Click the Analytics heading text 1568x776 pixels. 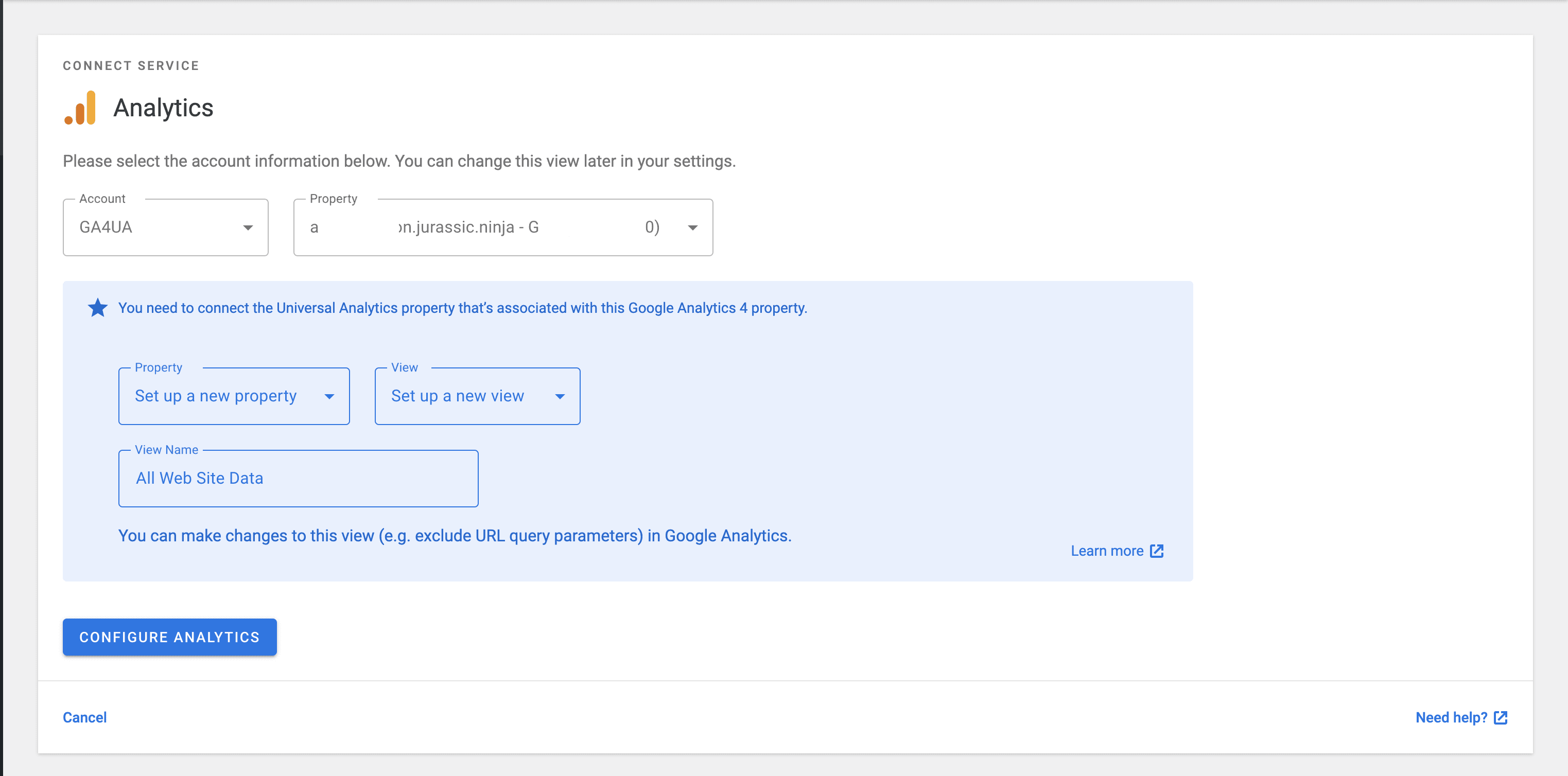coord(163,108)
